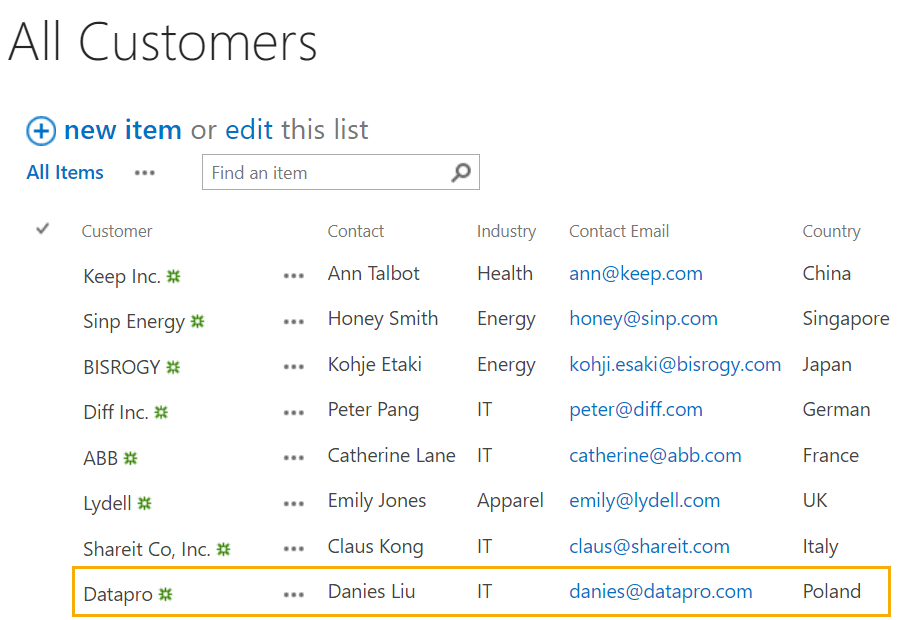This screenshot has height=620, width=907.
Task: Click contact name Catherine Lane
Action: tap(392, 456)
